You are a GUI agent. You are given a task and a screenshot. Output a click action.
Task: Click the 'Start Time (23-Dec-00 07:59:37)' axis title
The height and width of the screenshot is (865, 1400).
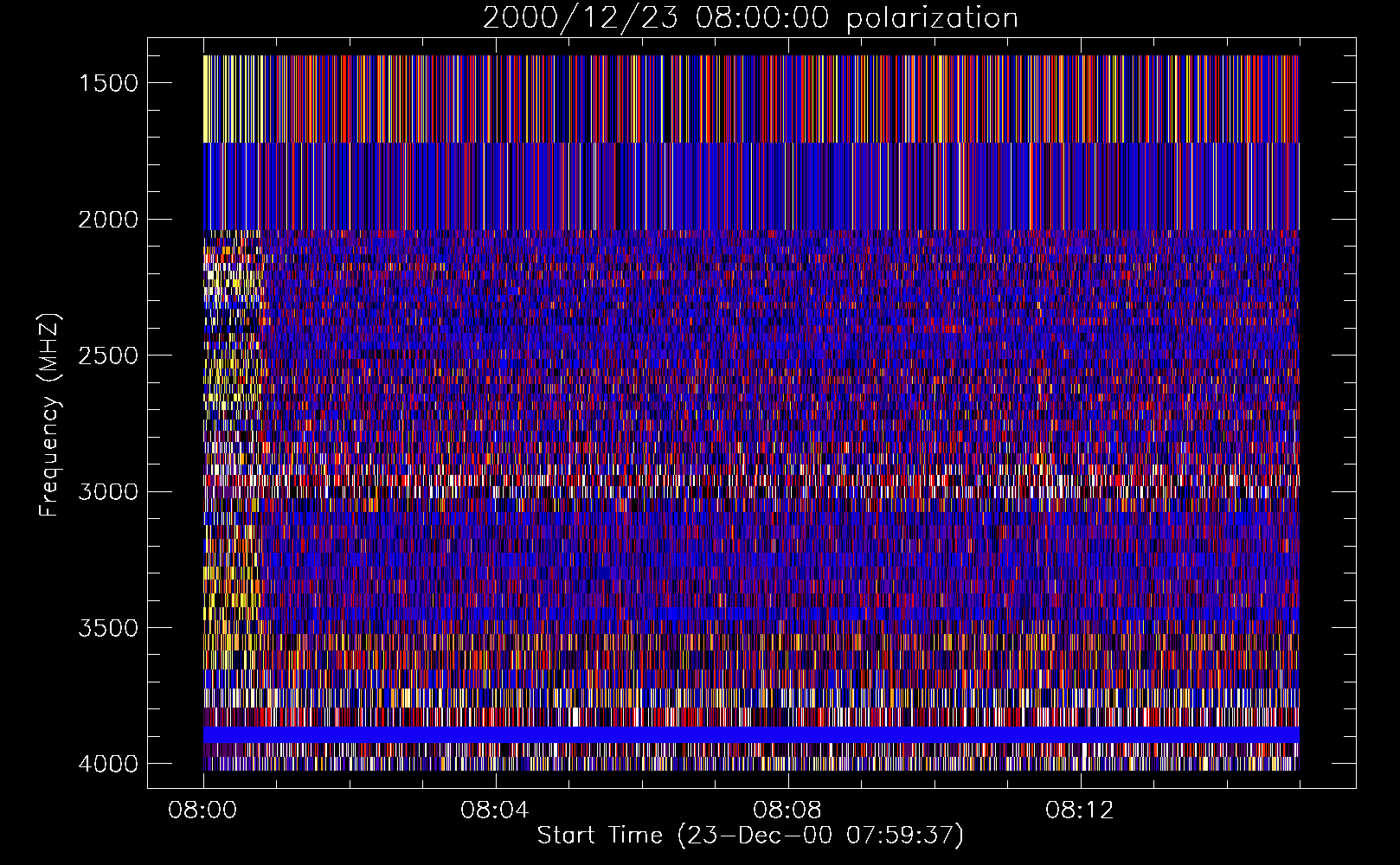pos(750,836)
